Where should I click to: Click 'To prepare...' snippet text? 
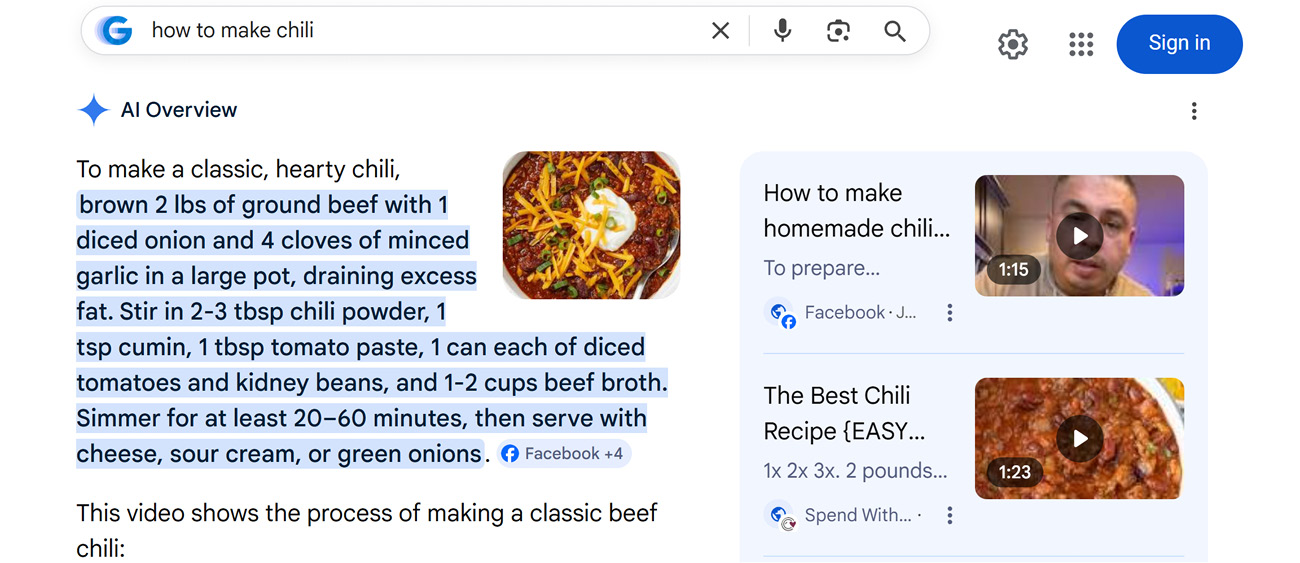click(x=821, y=268)
